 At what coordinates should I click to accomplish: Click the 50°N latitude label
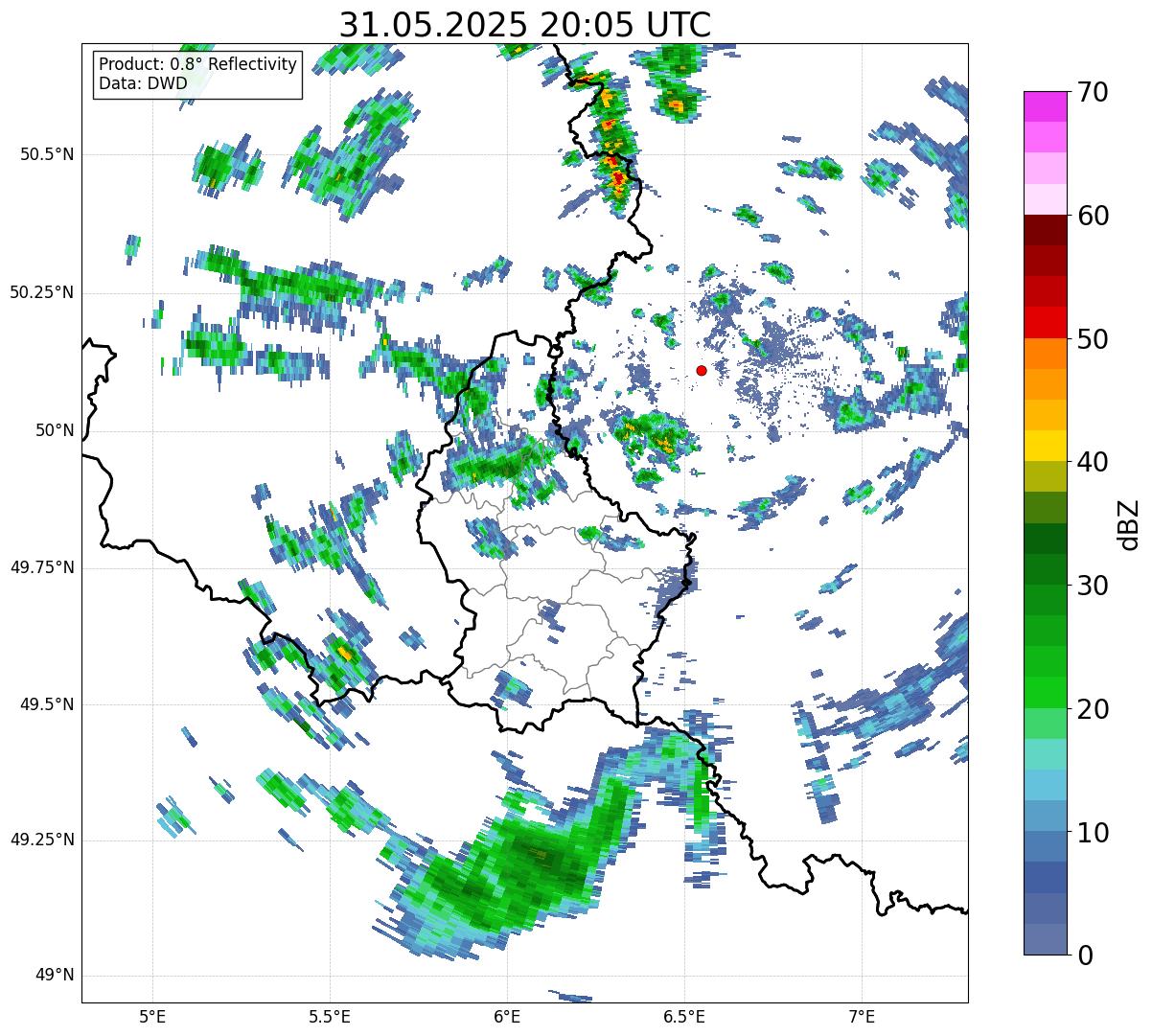point(56,430)
